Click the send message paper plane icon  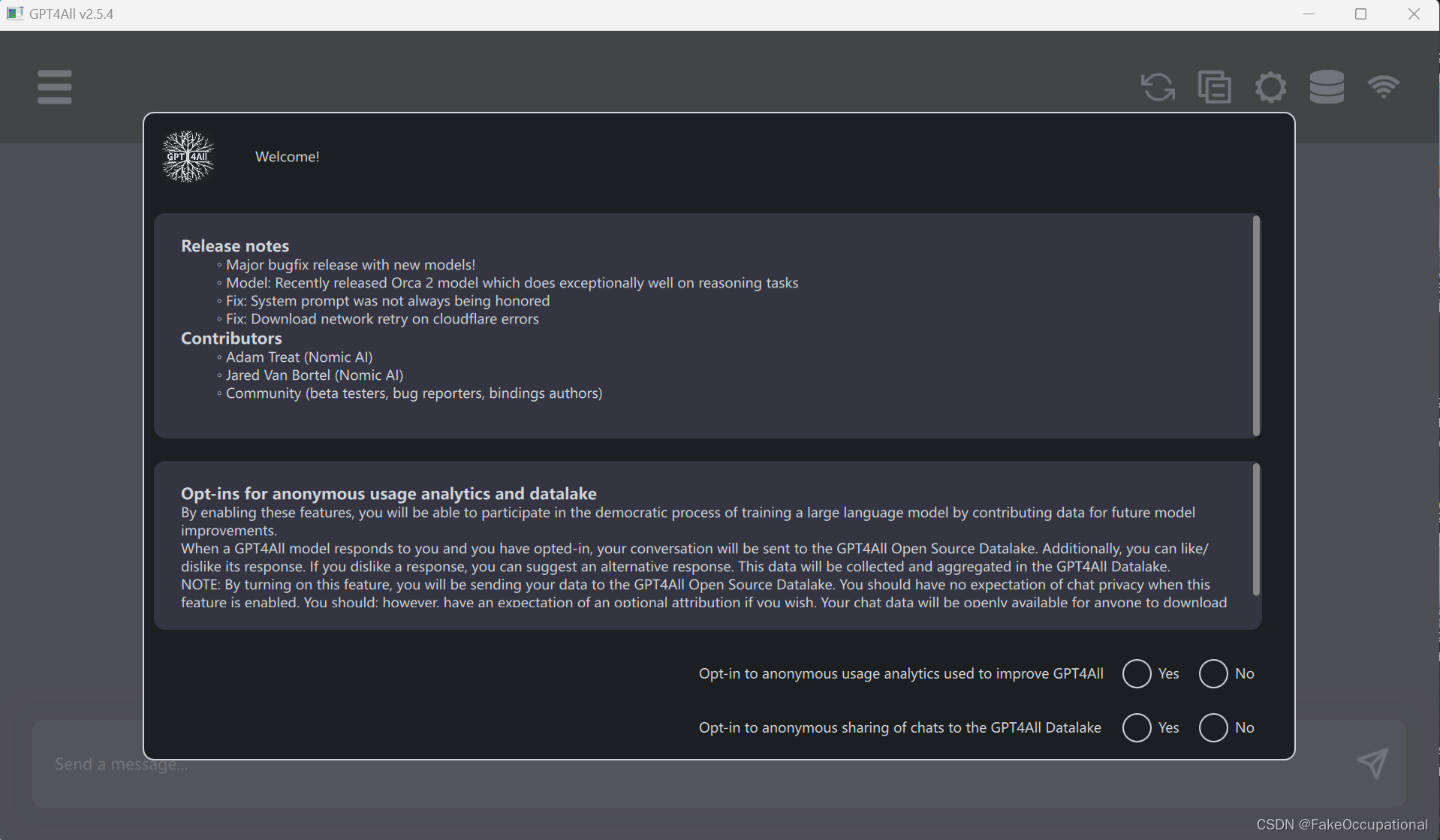pos(1372,763)
